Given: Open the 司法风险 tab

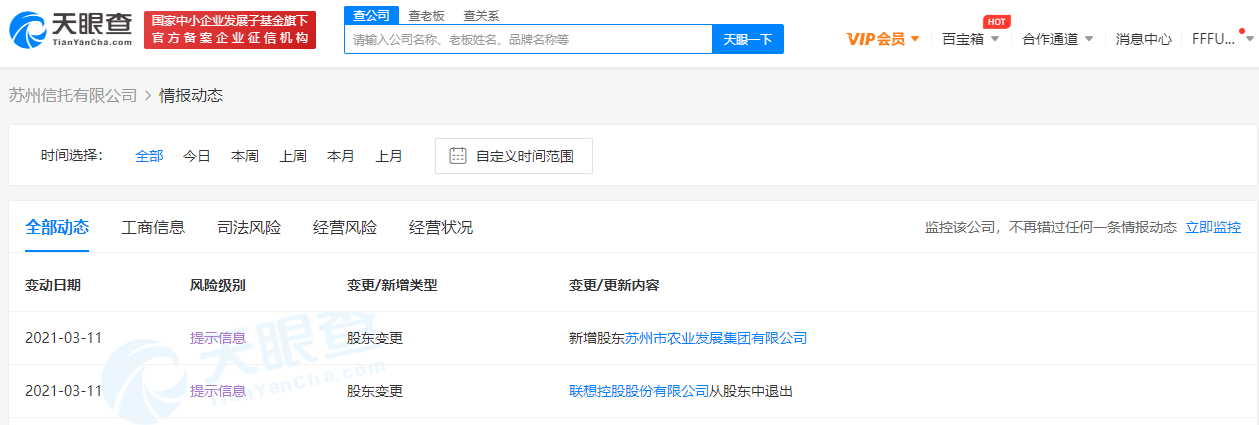Looking at the screenshot, I should [x=249, y=227].
